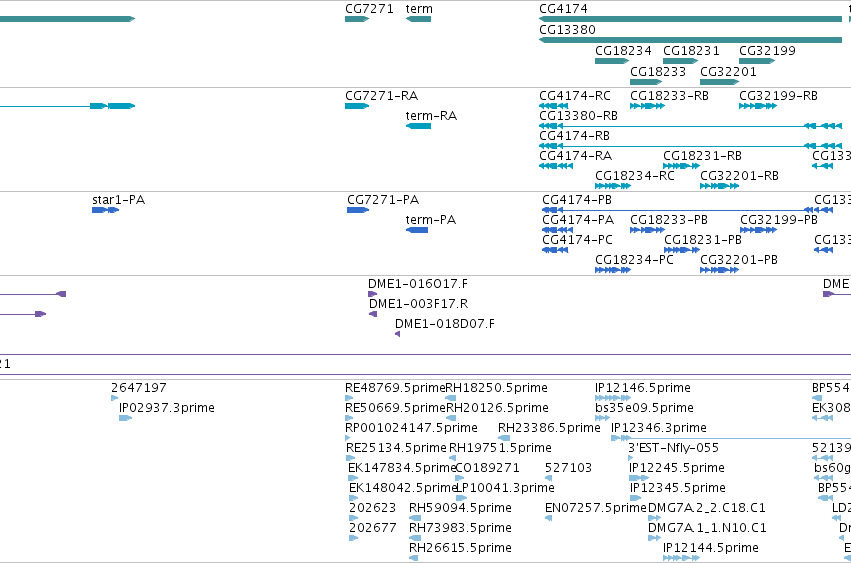Select the star1-PA protein label
The width and height of the screenshot is (851, 563).
118,200
